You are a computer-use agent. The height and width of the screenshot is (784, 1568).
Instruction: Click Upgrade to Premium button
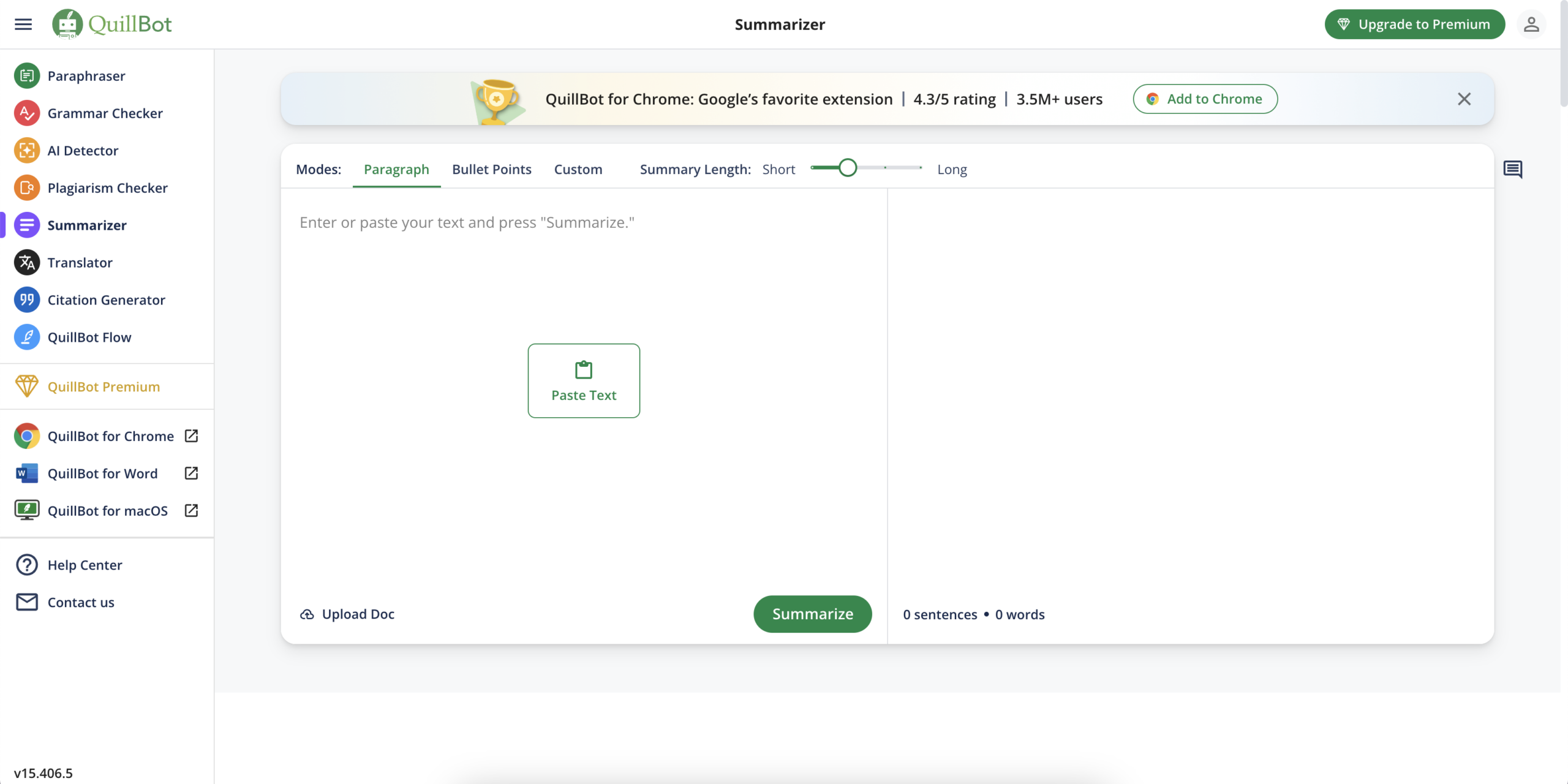1415,24
